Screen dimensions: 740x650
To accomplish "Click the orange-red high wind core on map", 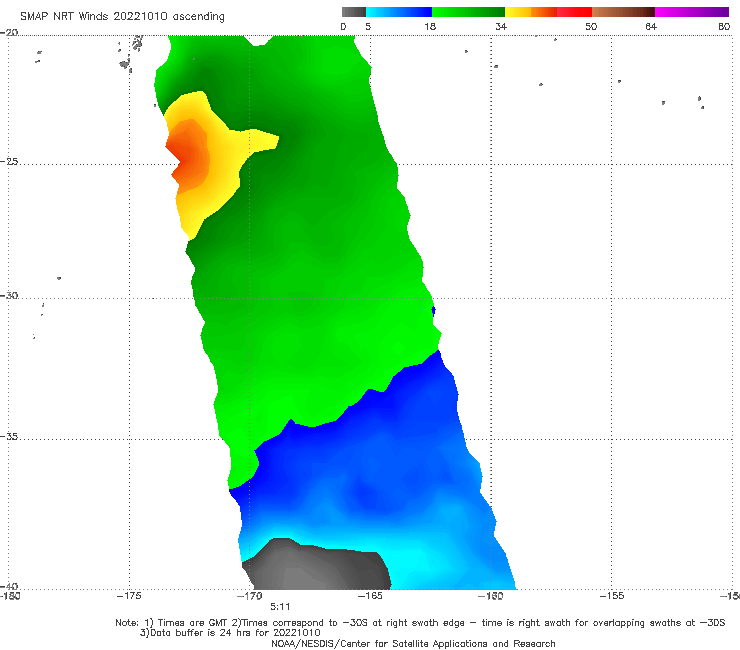I will (189, 156).
